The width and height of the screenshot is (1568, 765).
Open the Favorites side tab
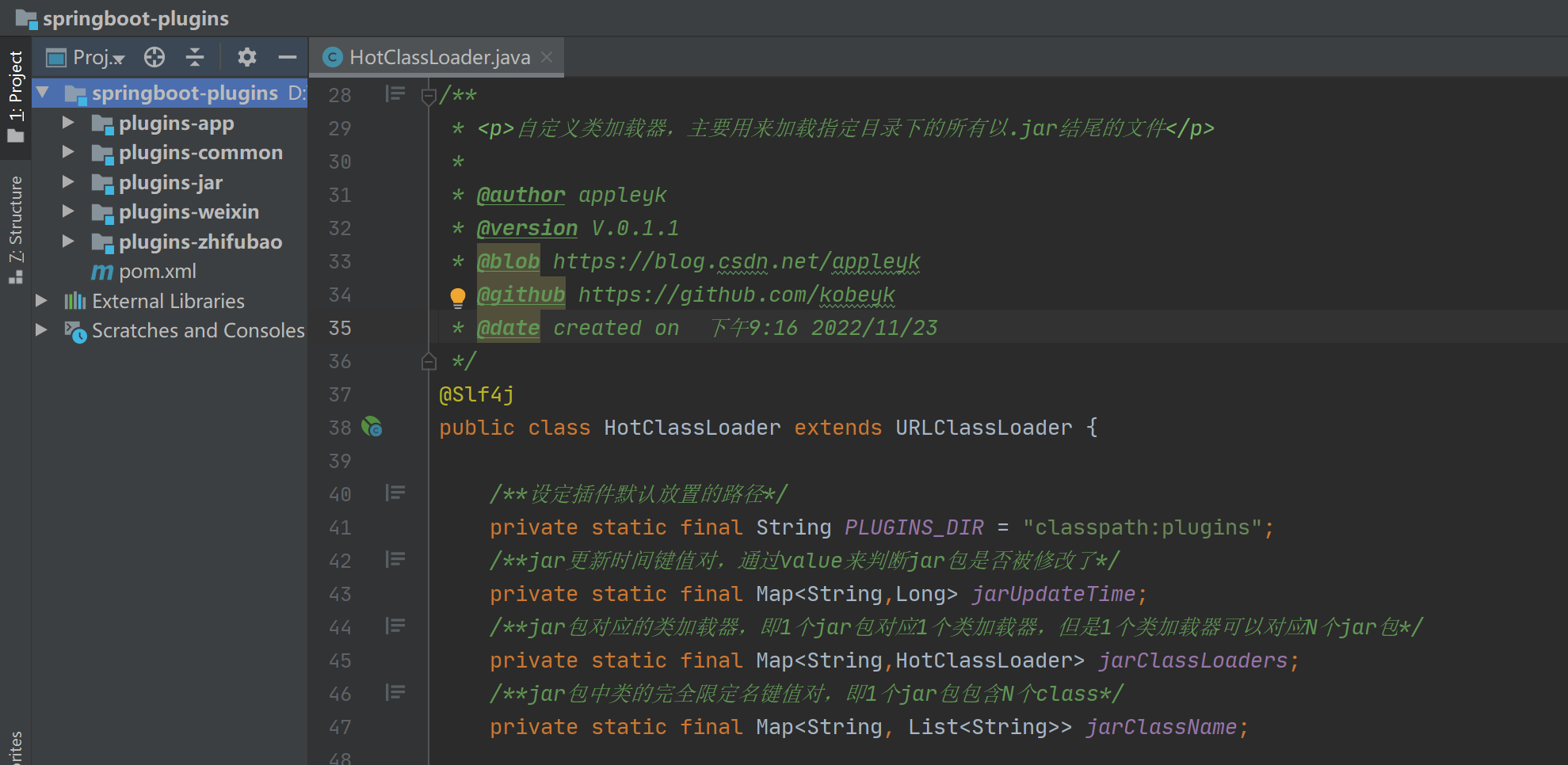click(x=15, y=748)
